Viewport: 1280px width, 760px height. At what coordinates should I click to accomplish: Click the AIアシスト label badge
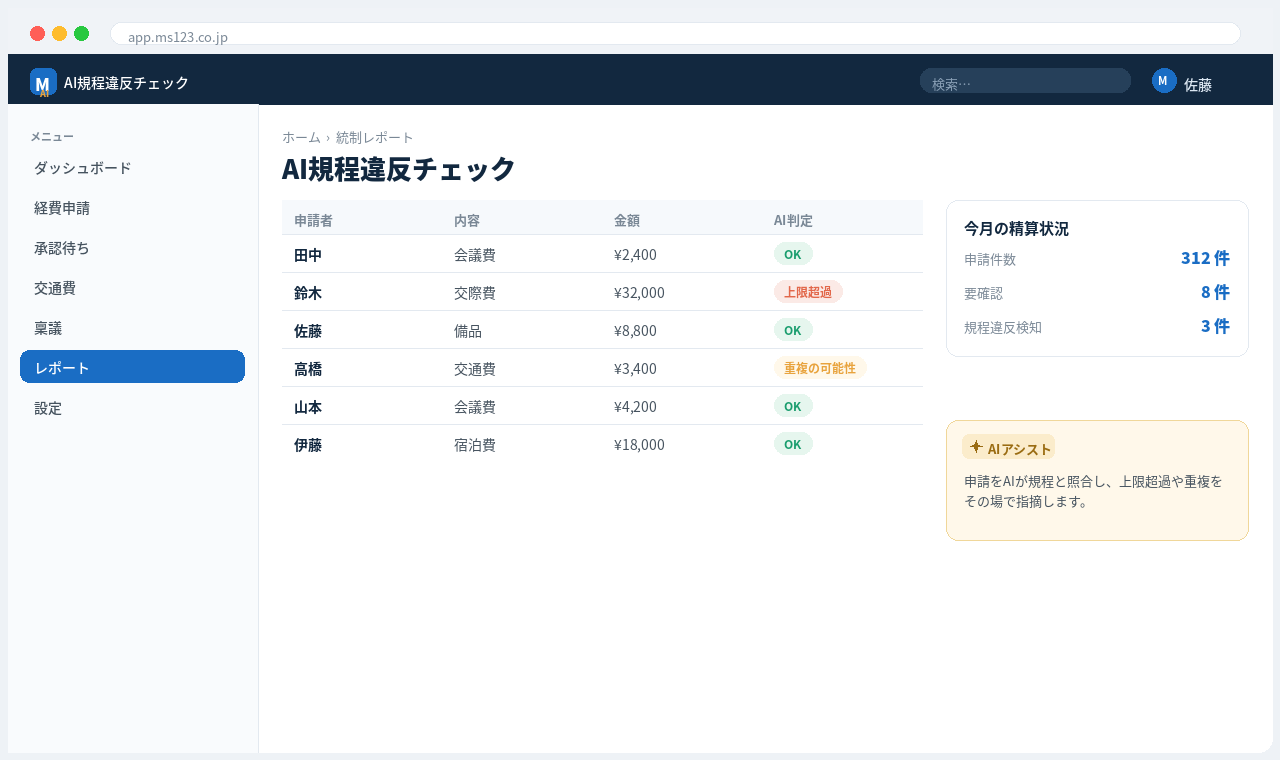[1008, 447]
